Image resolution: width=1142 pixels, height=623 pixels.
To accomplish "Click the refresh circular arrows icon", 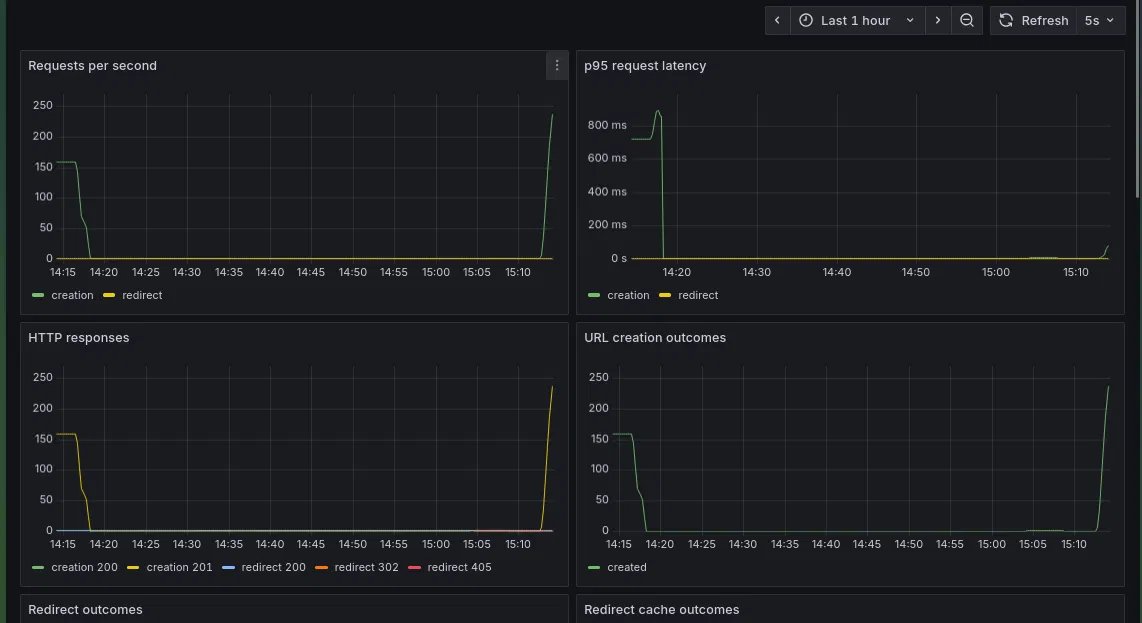I will point(1006,20).
